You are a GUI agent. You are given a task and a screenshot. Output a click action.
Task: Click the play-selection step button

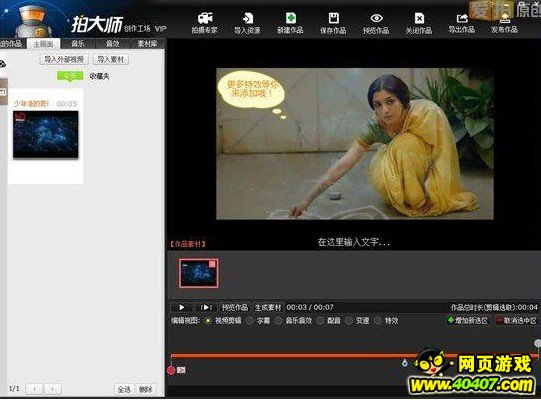click(206, 307)
